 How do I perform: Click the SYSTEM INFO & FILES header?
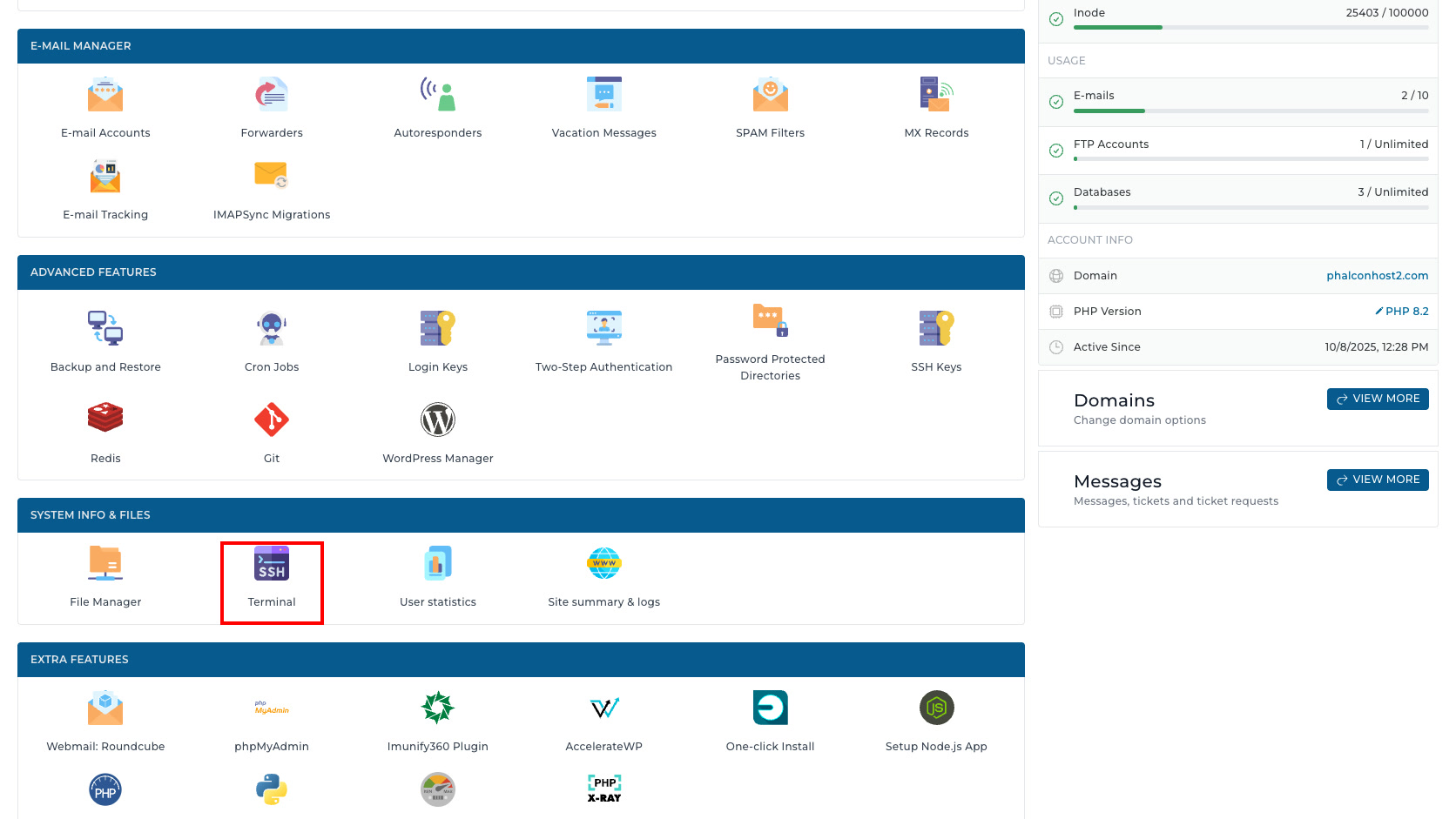pyautogui.click(x=521, y=515)
